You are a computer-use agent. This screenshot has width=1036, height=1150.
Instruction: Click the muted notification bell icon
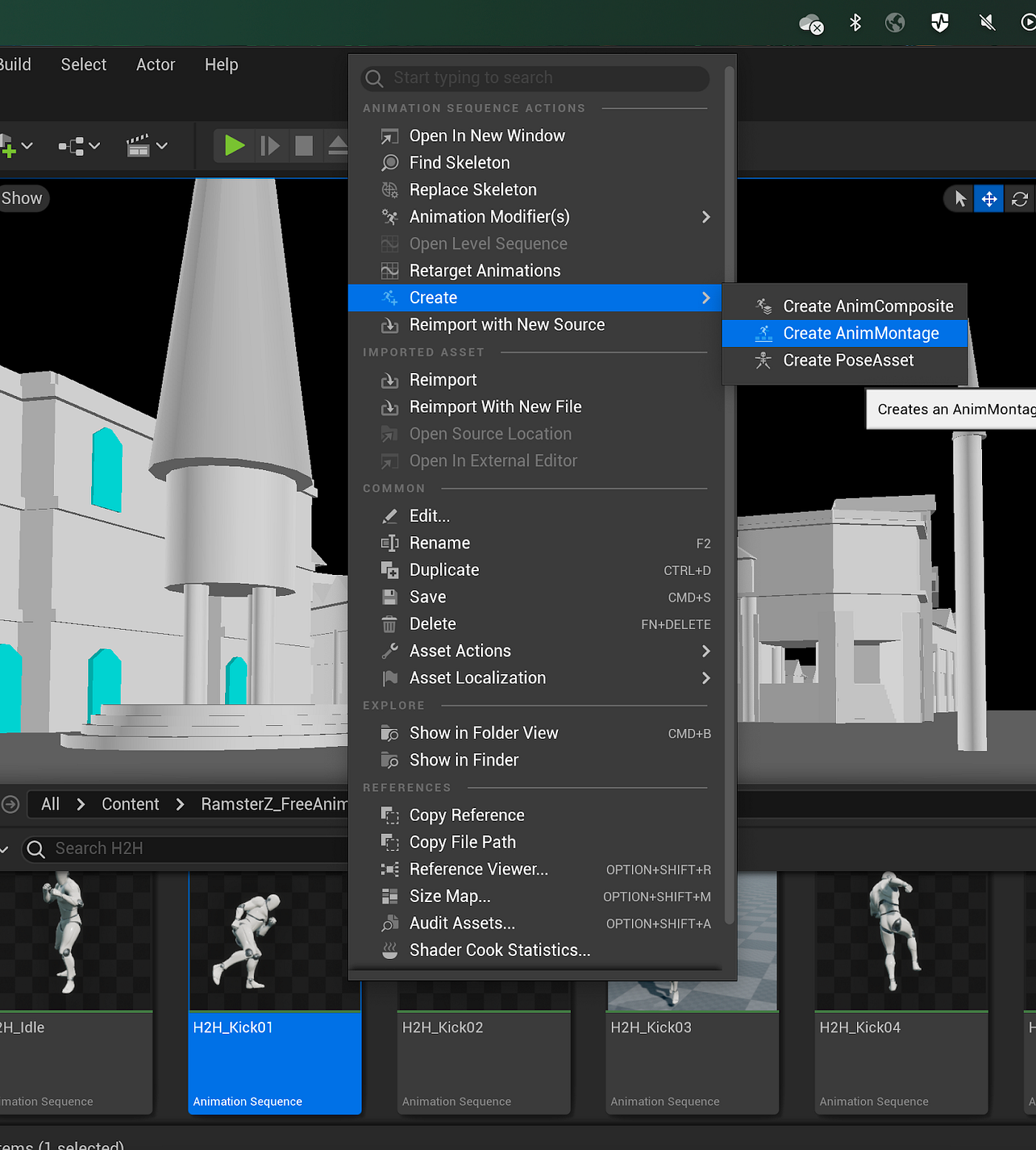click(x=987, y=23)
